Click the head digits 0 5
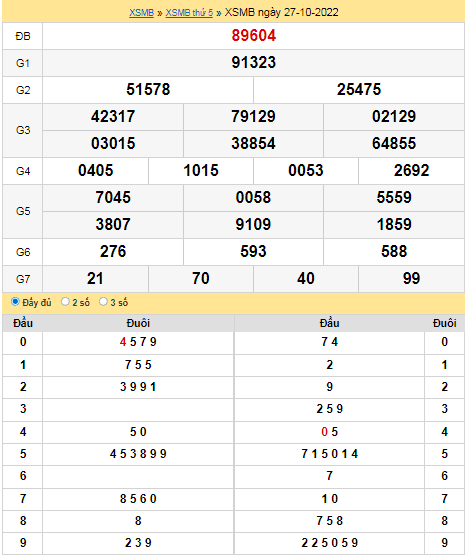The height and width of the screenshot is (559, 469). coord(329,432)
